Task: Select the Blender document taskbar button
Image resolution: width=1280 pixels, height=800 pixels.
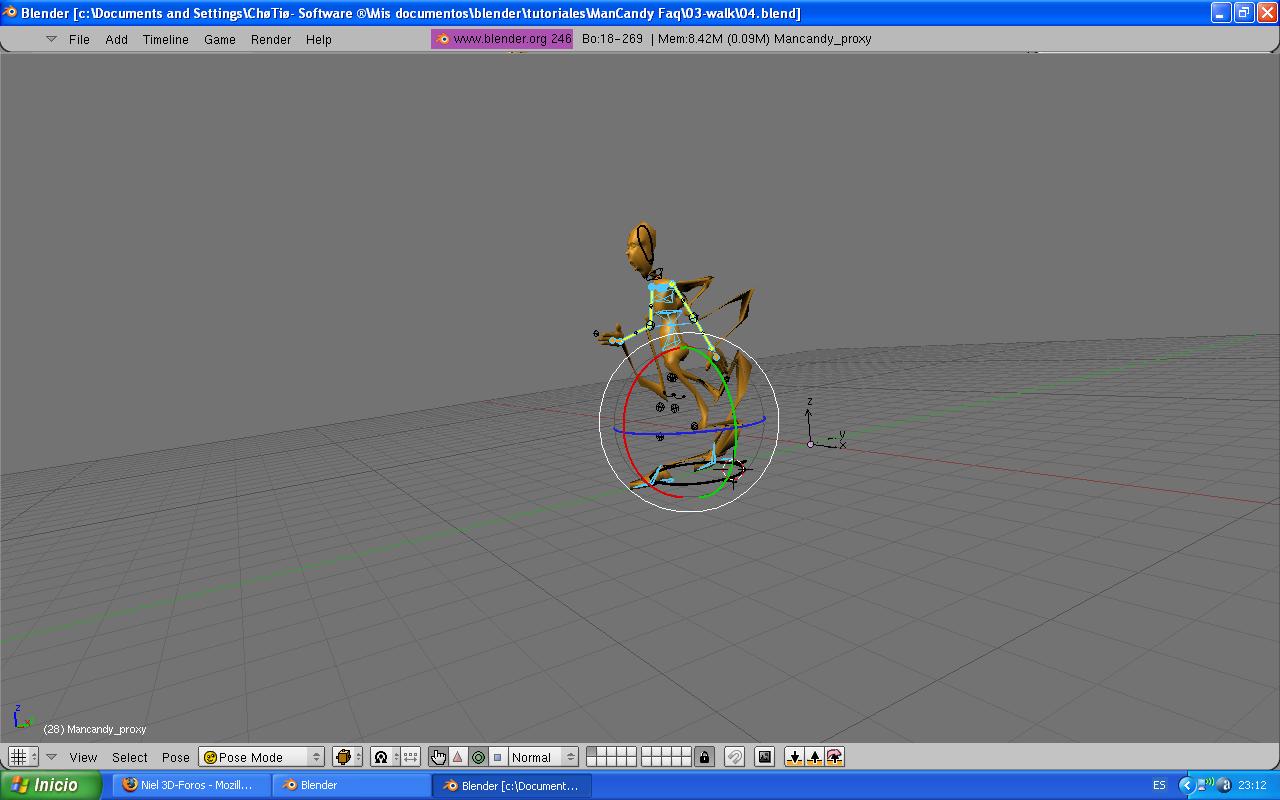Action: [512, 785]
